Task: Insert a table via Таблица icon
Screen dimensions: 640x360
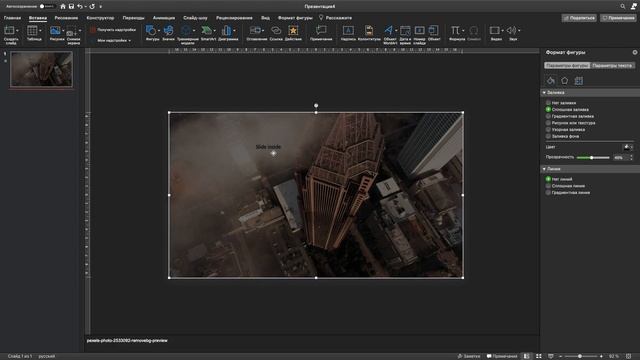Action: coord(33,31)
